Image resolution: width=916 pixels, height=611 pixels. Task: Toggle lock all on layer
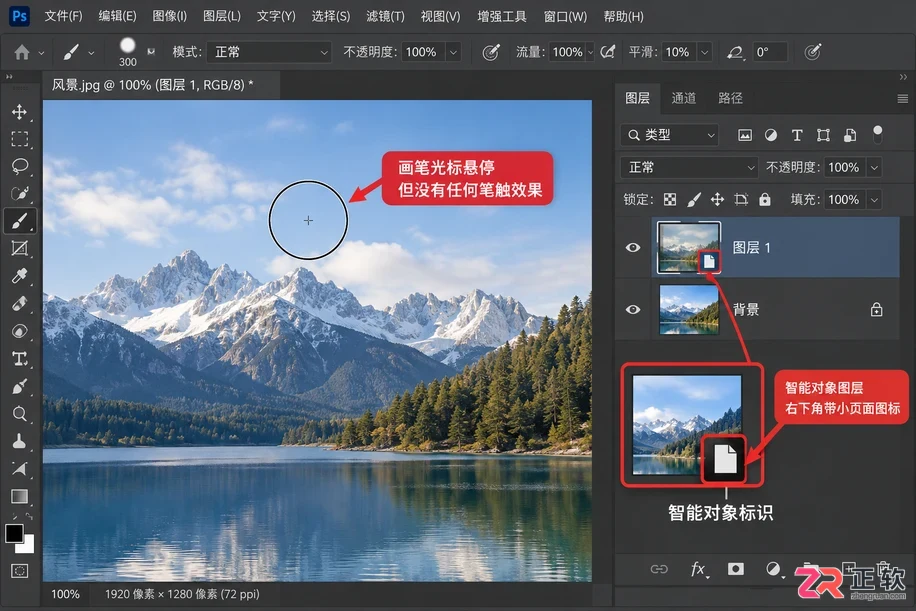point(764,200)
